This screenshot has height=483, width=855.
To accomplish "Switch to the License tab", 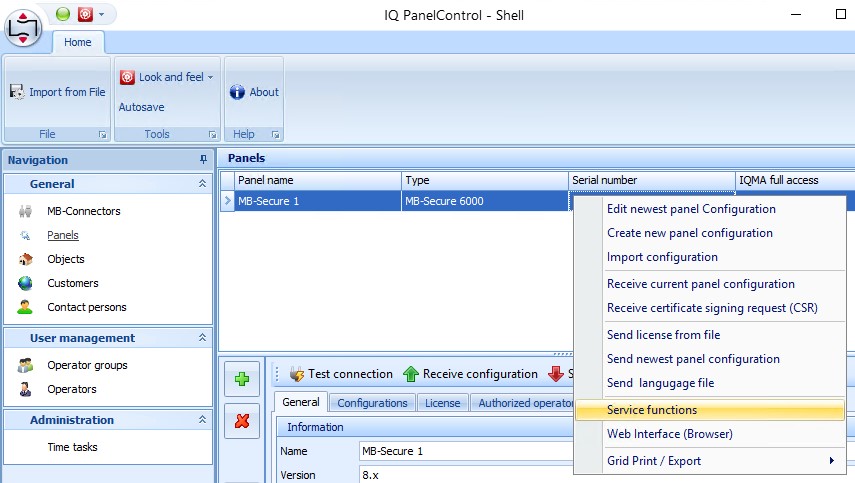I will click(x=442, y=403).
